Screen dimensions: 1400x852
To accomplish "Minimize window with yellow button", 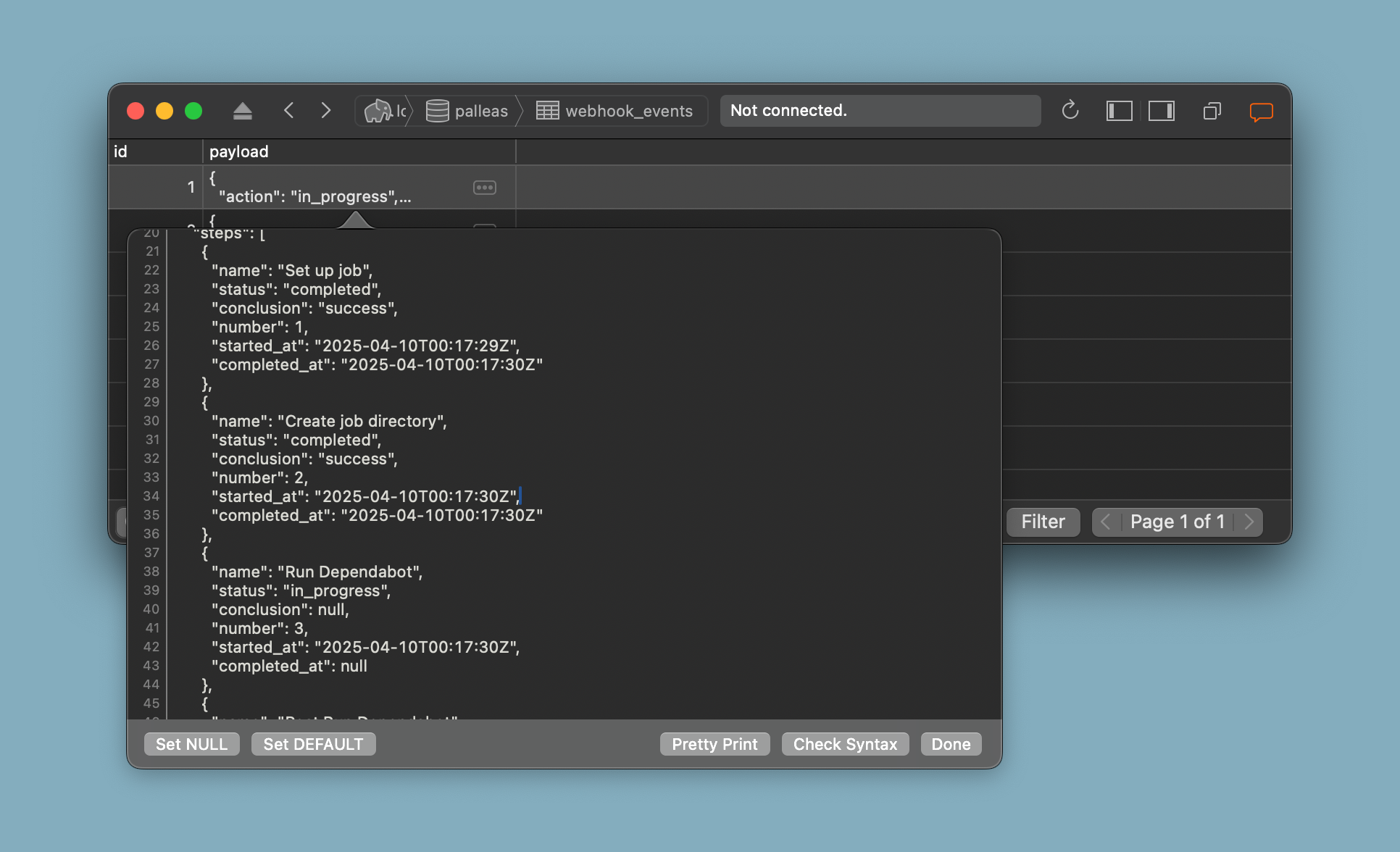I will click(x=164, y=111).
